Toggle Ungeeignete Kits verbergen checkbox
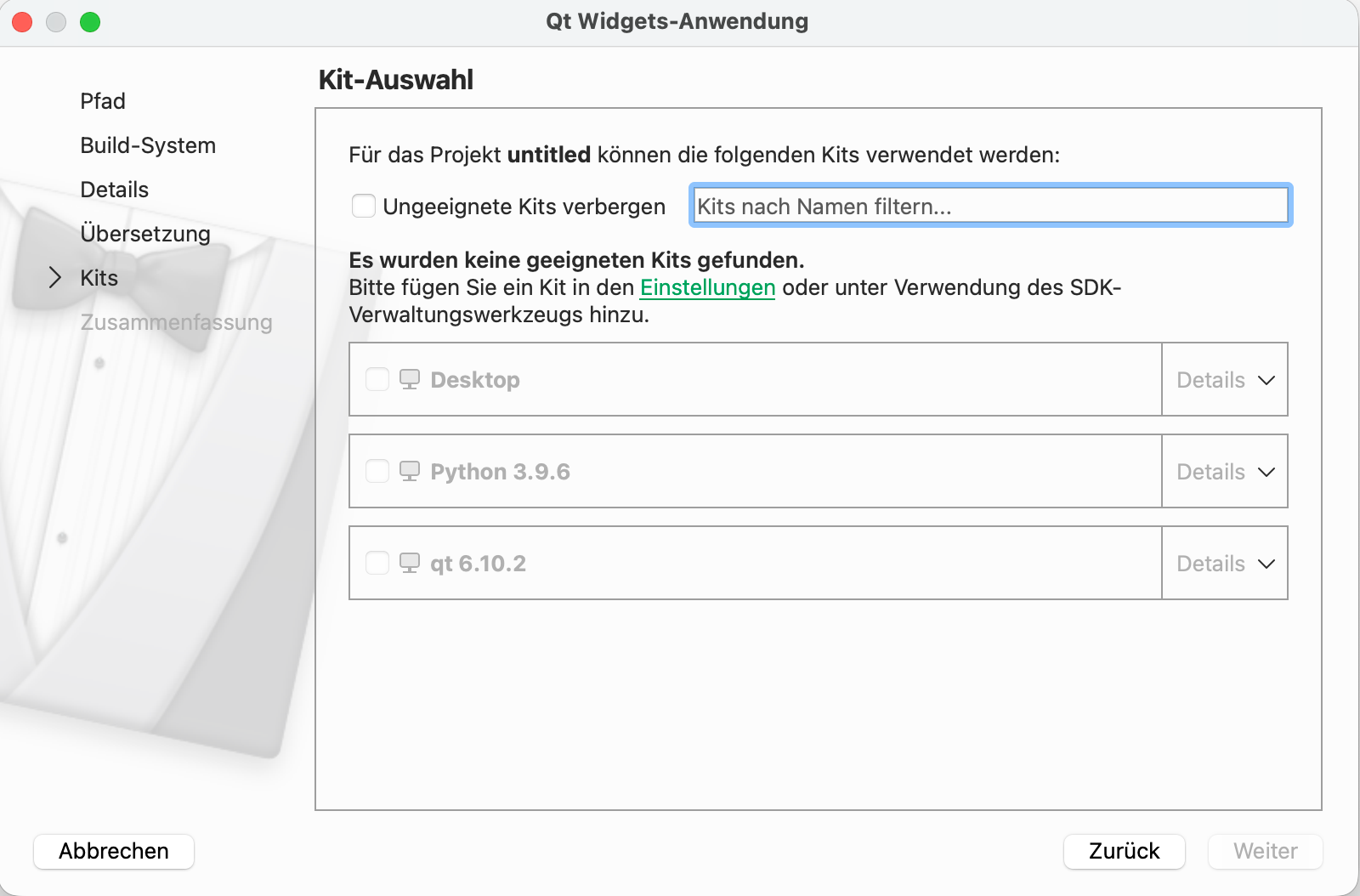1360x896 pixels. point(364,206)
